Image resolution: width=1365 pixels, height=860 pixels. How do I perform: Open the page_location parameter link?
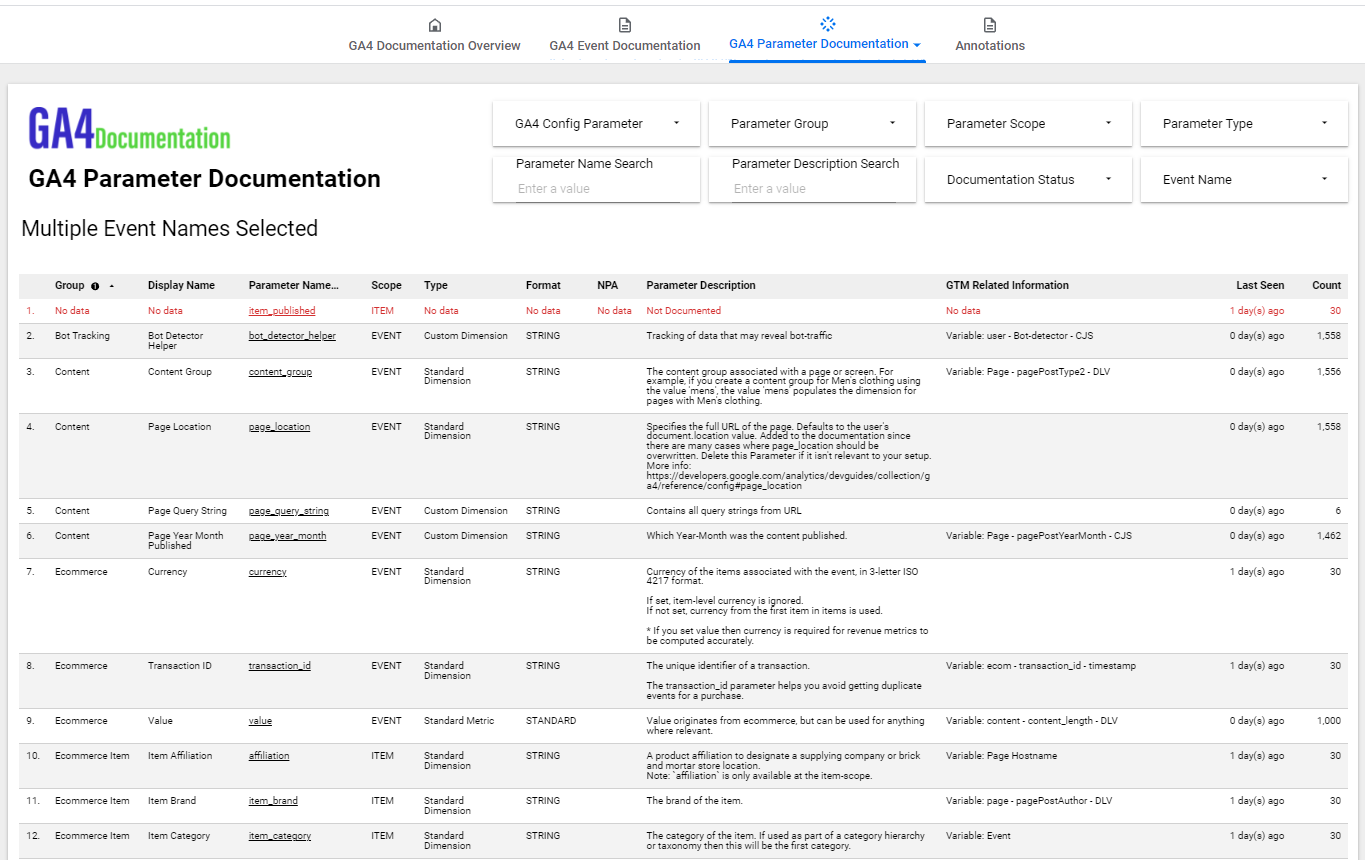click(279, 427)
